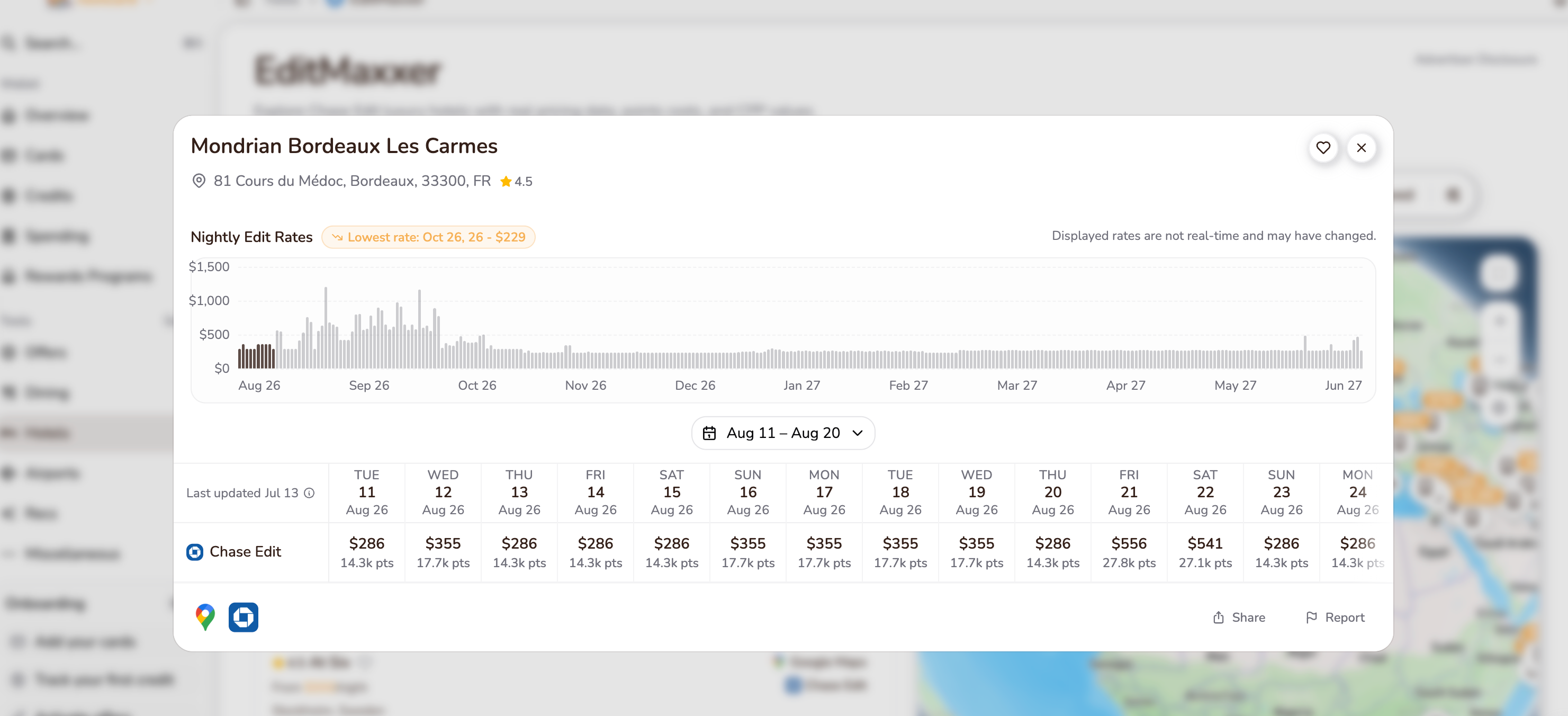Click the address 81 Cours du Médoc, Bordeaux
Screen dimensions: 1568x716
(x=352, y=181)
